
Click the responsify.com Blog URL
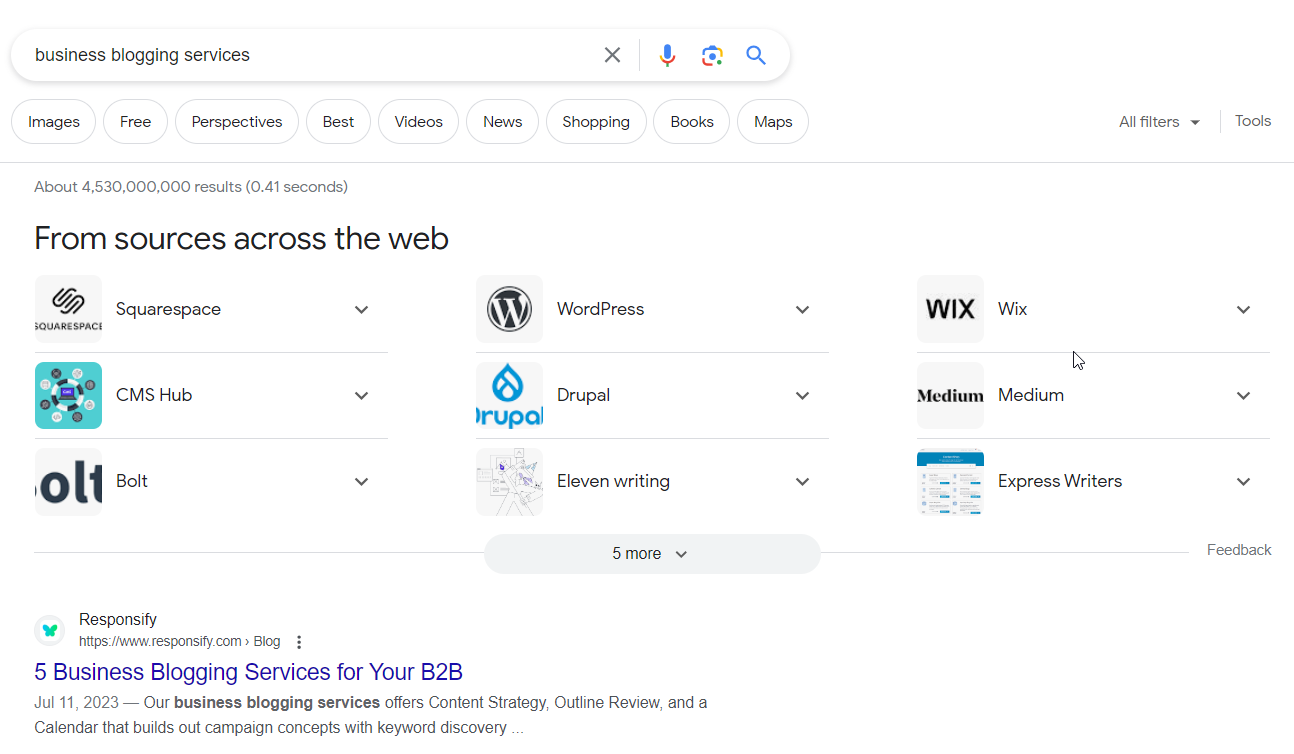point(179,642)
